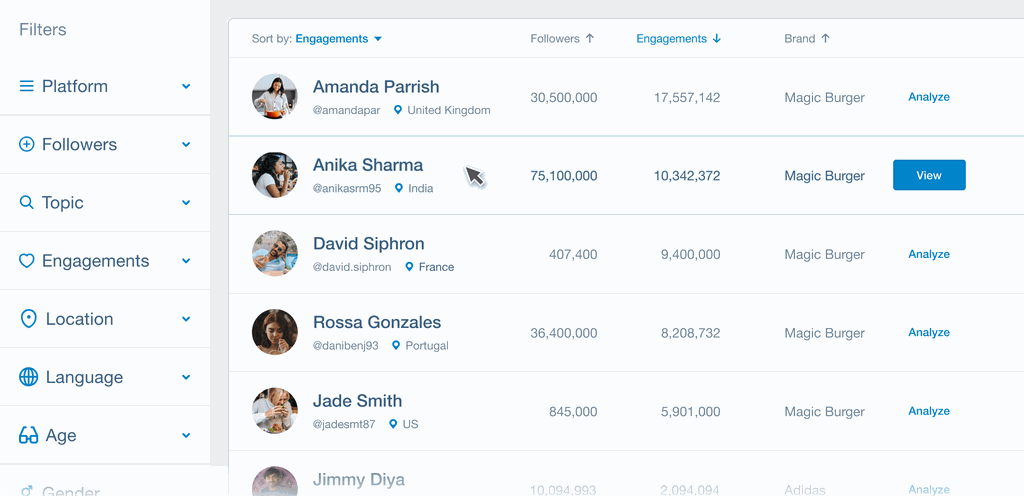The image size is (1024, 496).
Task: Click the Engagements heart icon
Action: [x=27, y=261]
